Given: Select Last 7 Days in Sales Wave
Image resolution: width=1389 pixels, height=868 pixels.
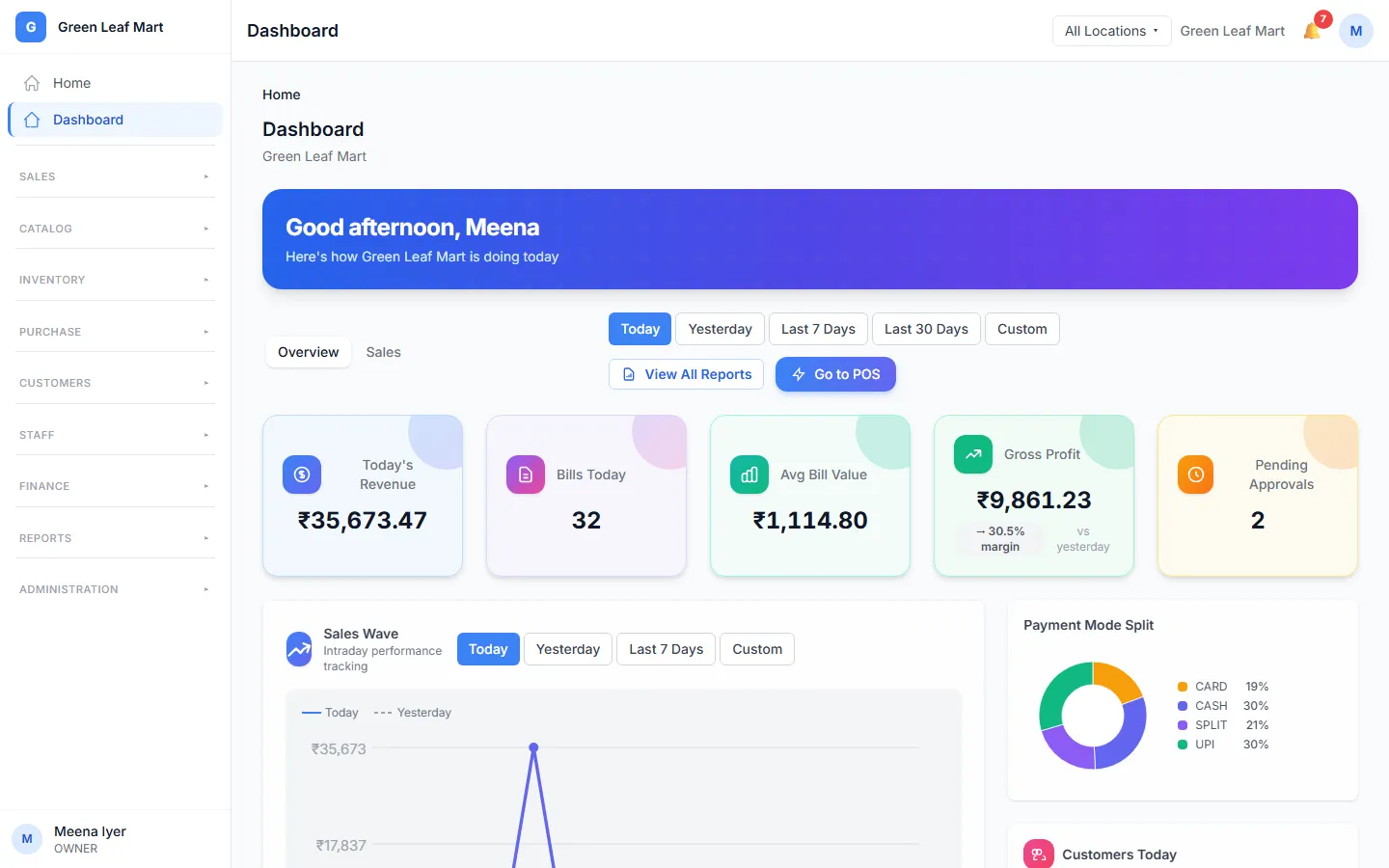Looking at the screenshot, I should pos(667,649).
